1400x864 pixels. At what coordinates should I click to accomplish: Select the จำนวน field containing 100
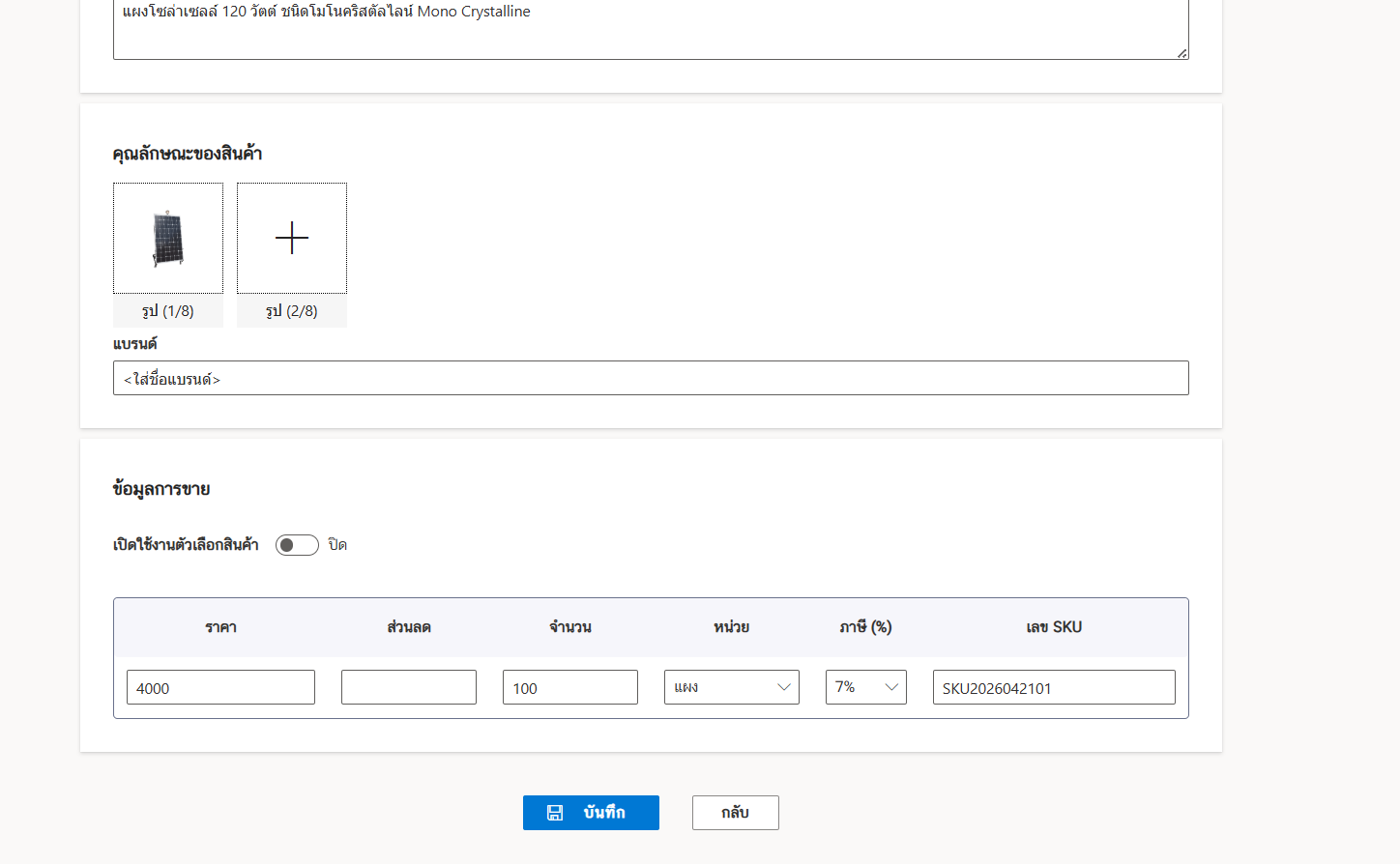[x=569, y=687]
